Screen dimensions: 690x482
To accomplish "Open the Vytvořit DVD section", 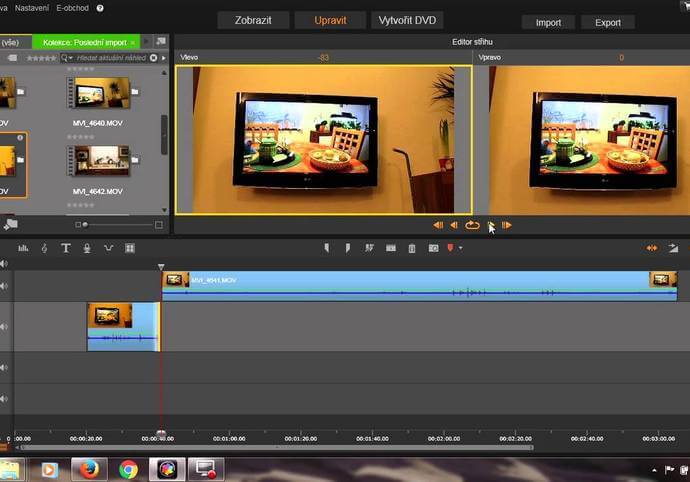I will (x=407, y=20).
